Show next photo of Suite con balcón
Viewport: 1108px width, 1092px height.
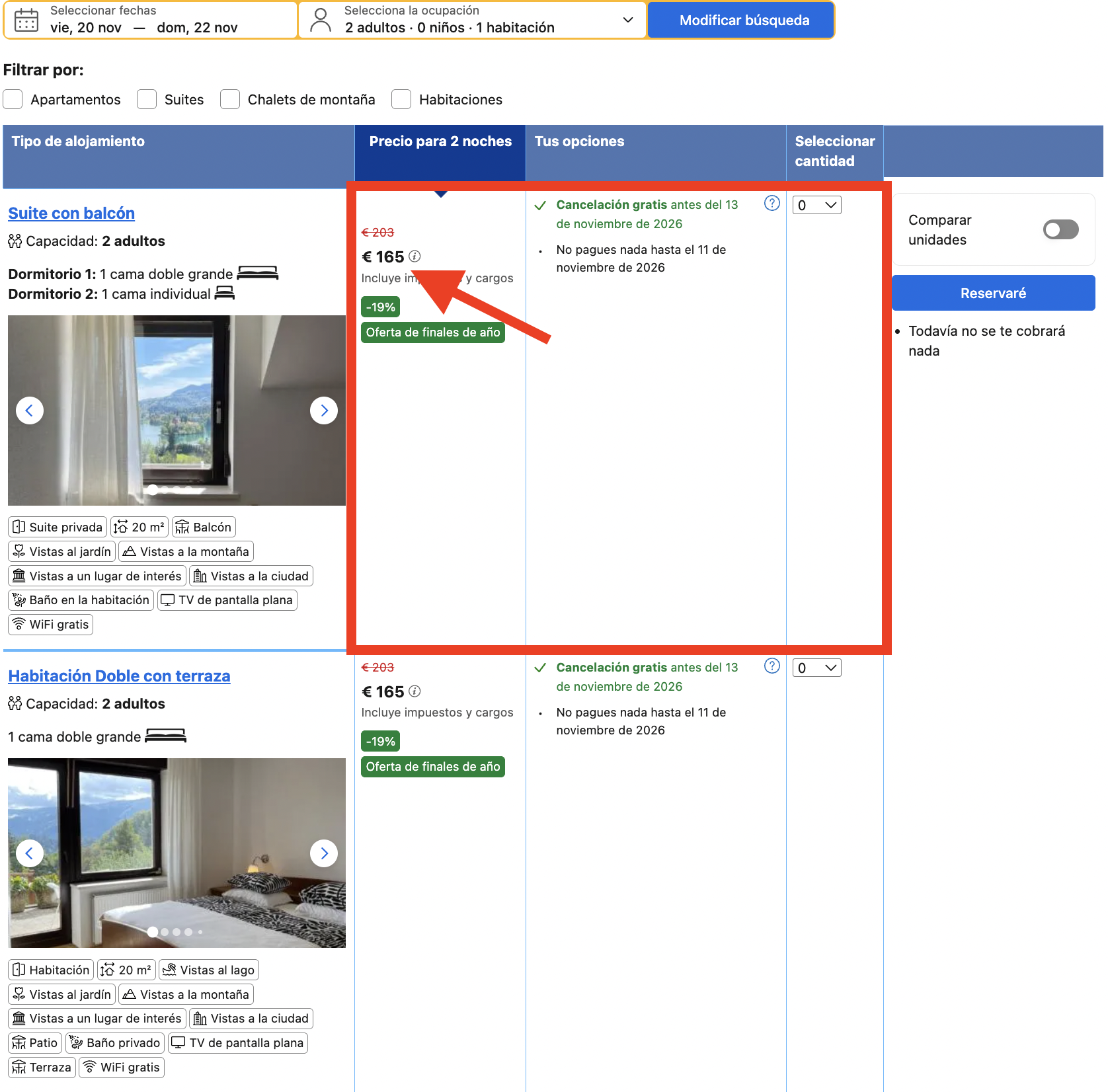tap(324, 410)
